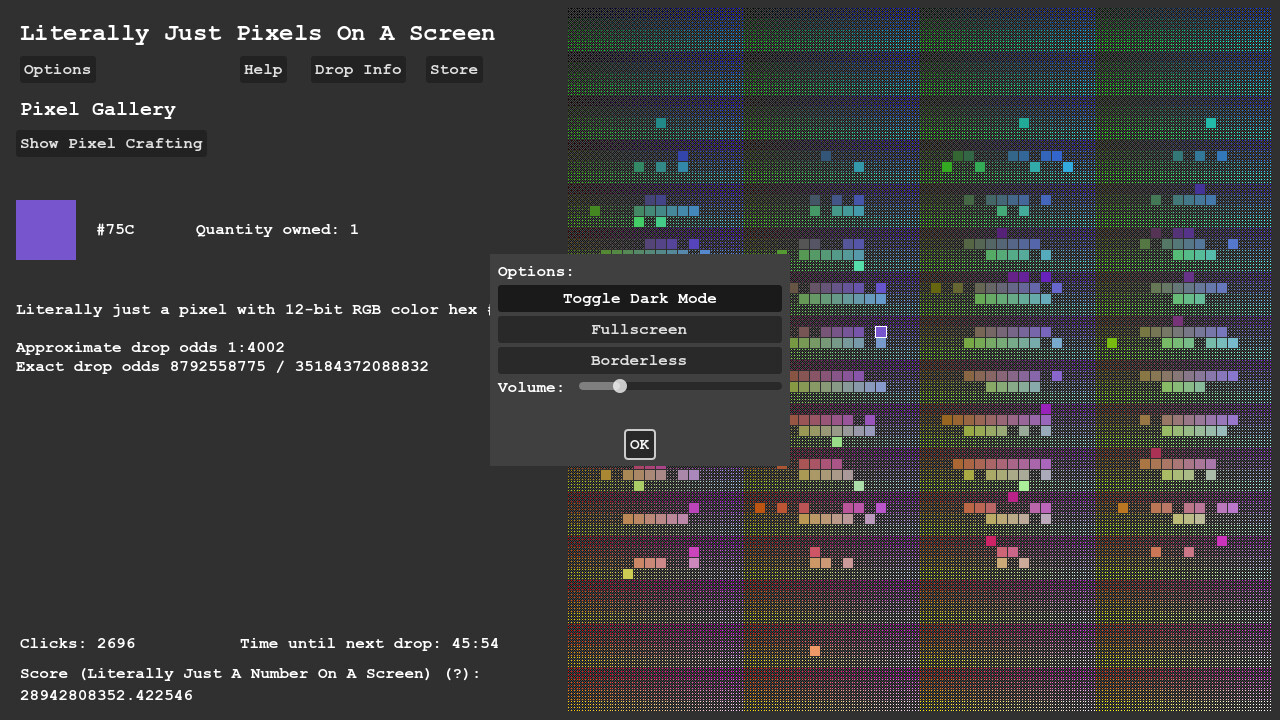The height and width of the screenshot is (720, 1280).
Task: Select the purple #75C pixel swatch
Action: point(45,229)
